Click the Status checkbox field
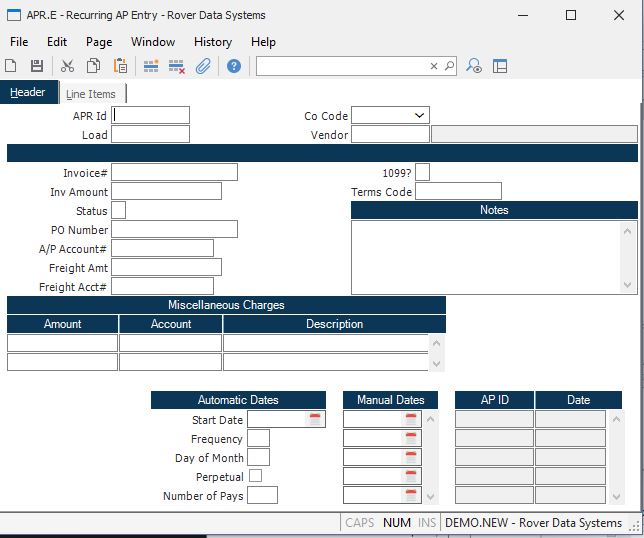 [x=118, y=210]
